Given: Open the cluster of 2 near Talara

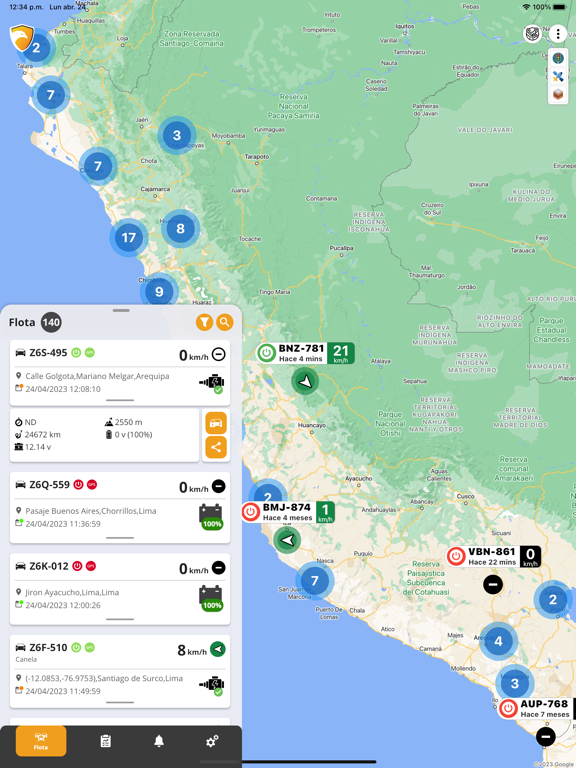Looking at the screenshot, I should click(36, 48).
